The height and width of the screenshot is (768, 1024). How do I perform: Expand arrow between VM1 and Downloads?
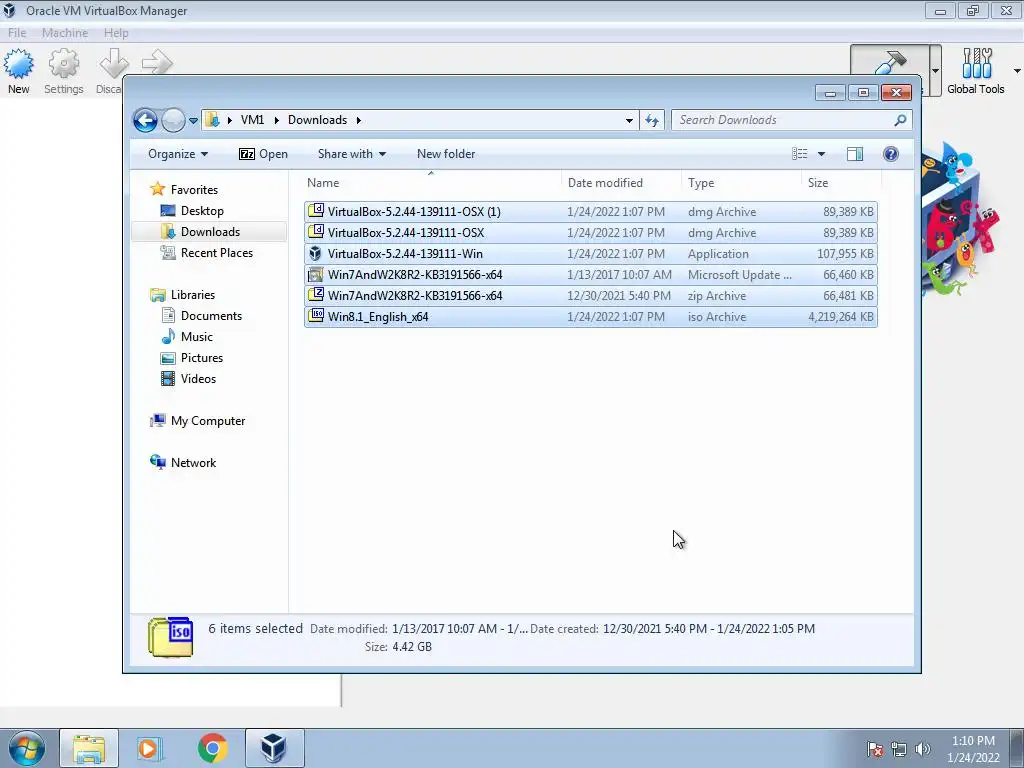click(x=276, y=120)
